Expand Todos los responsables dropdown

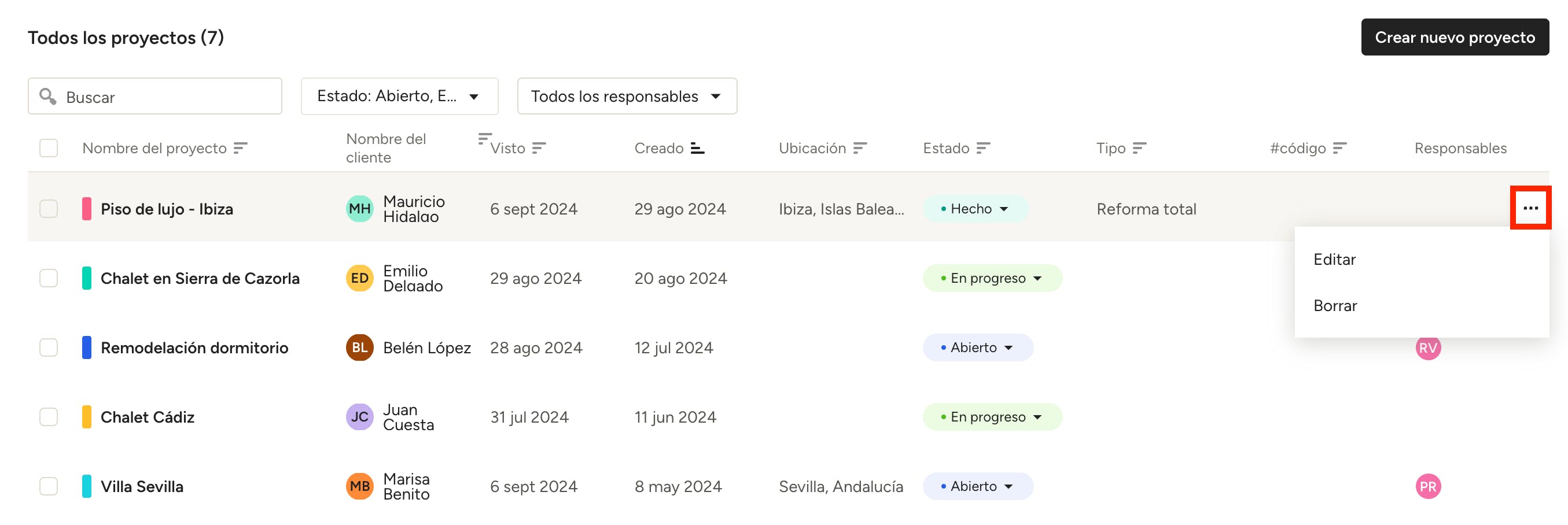click(x=627, y=96)
